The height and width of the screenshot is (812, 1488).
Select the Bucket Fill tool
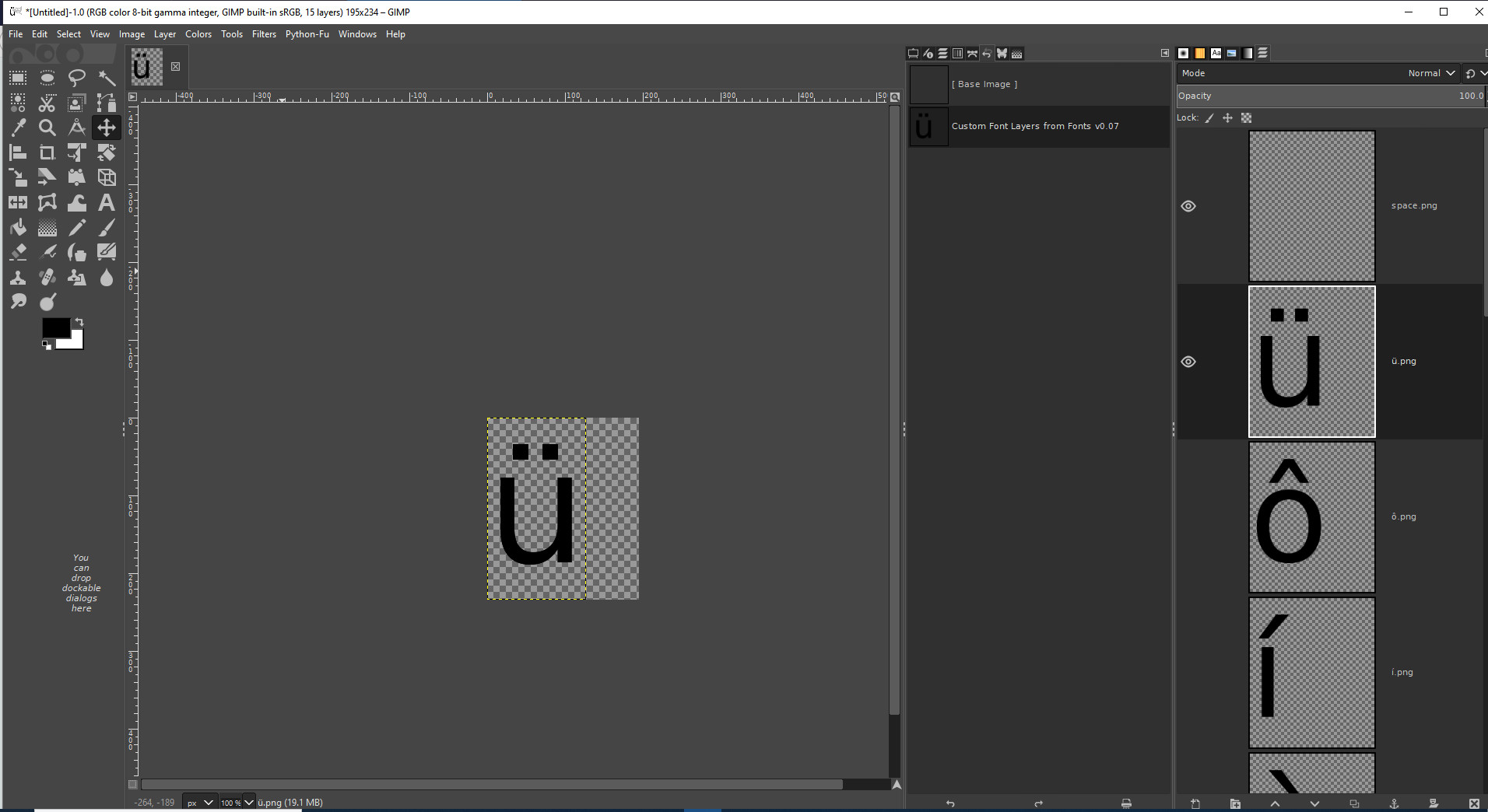tap(18, 227)
